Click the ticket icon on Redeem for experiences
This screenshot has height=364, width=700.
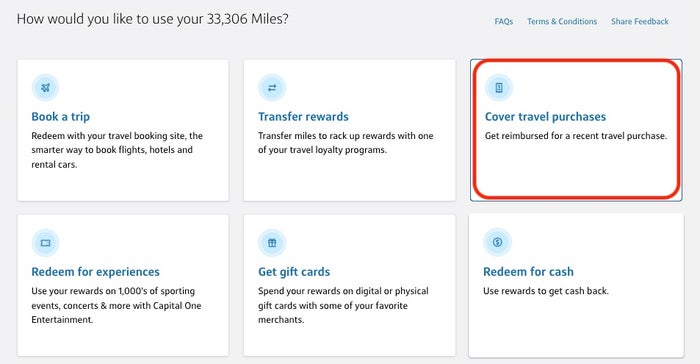click(46, 243)
